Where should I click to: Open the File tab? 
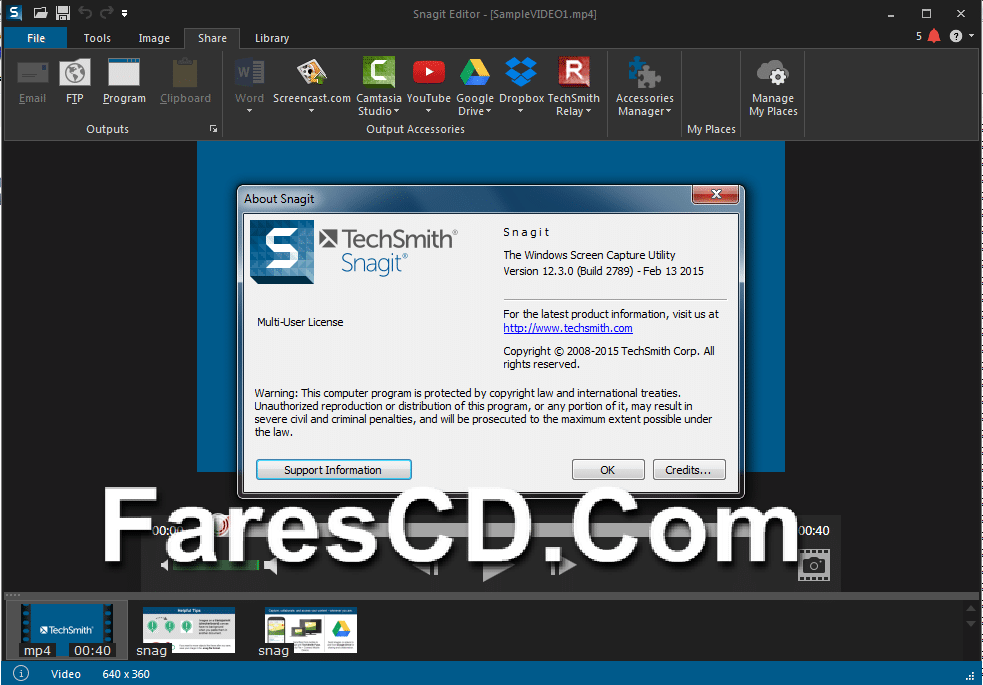click(36, 38)
